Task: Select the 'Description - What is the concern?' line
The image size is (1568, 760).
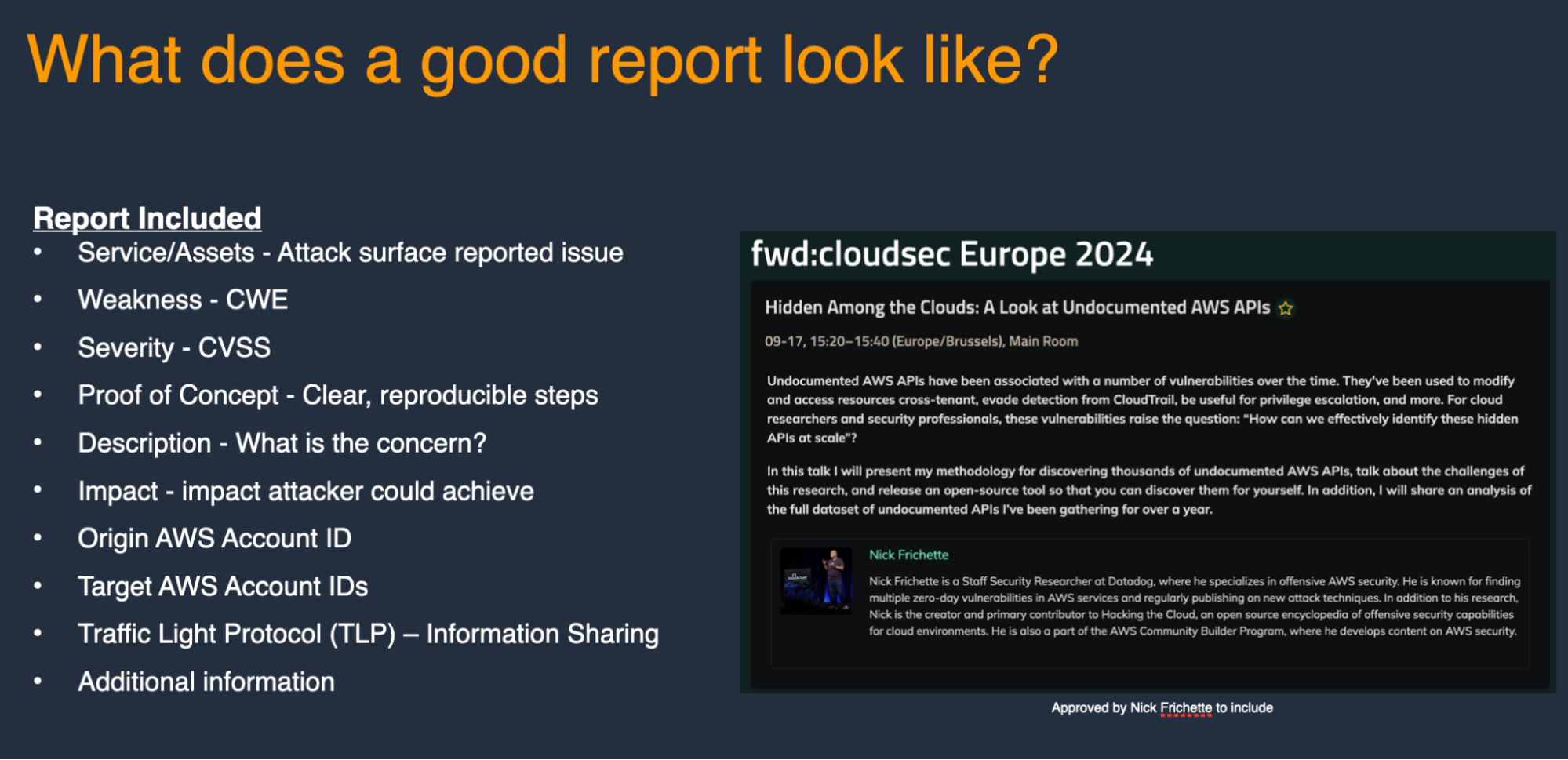Action: click(x=282, y=443)
